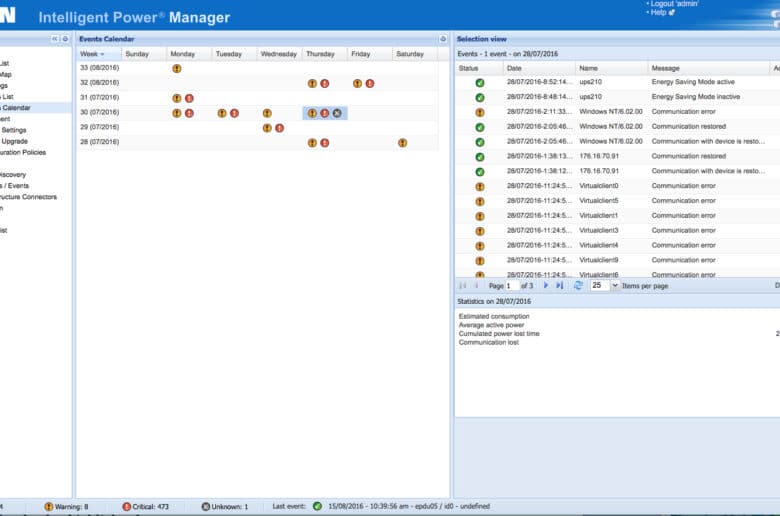Open Settings in the left sidebar
The width and height of the screenshot is (780, 516).
(x=13, y=130)
